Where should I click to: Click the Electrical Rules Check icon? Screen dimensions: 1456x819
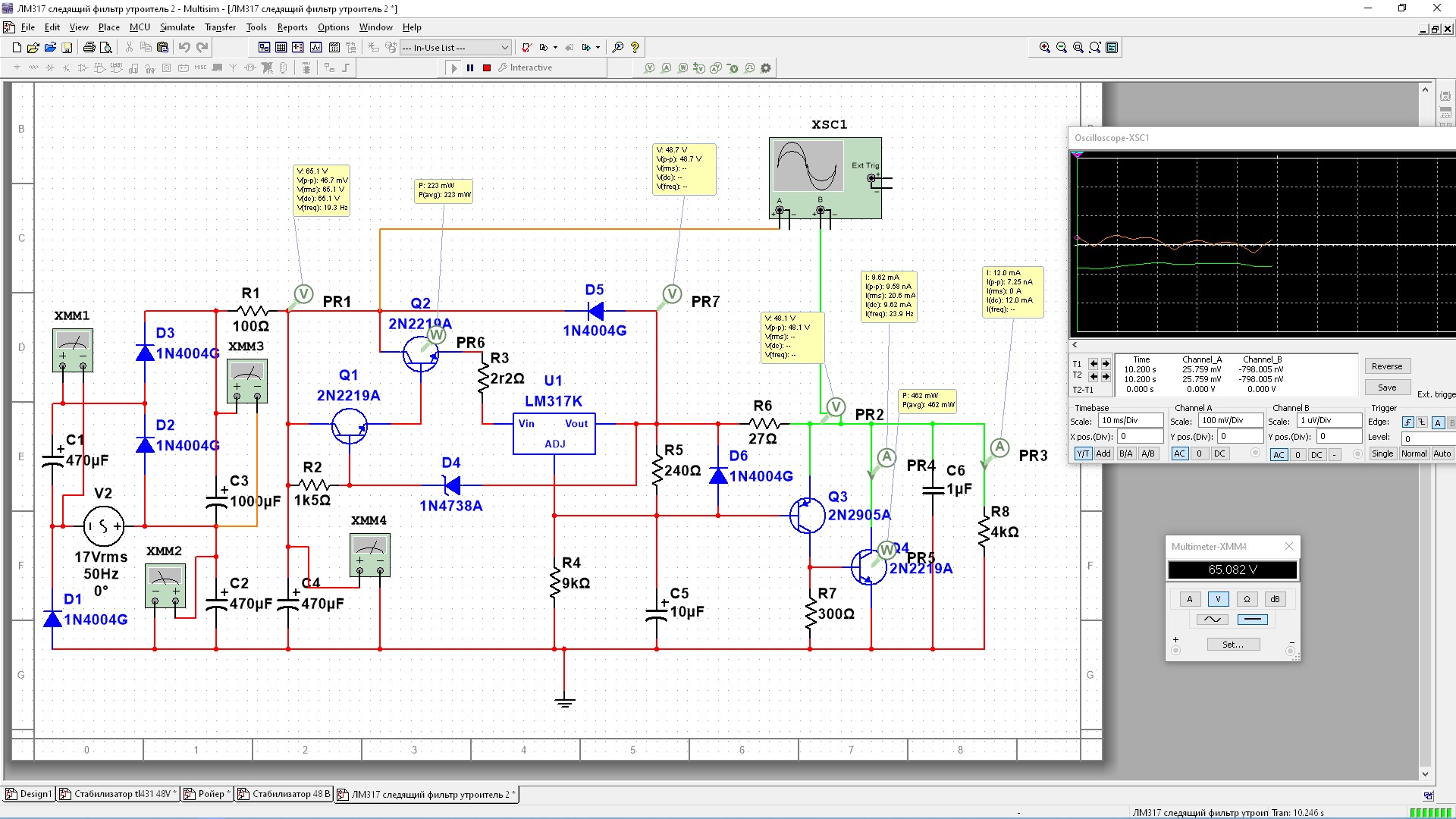point(526,48)
